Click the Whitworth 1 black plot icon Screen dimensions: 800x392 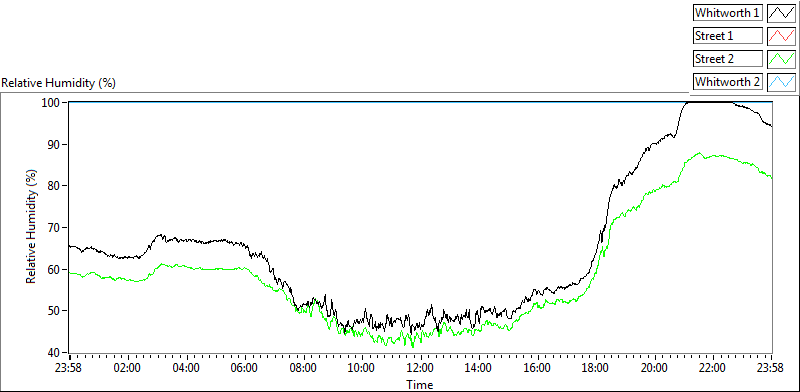coord(781,13)
